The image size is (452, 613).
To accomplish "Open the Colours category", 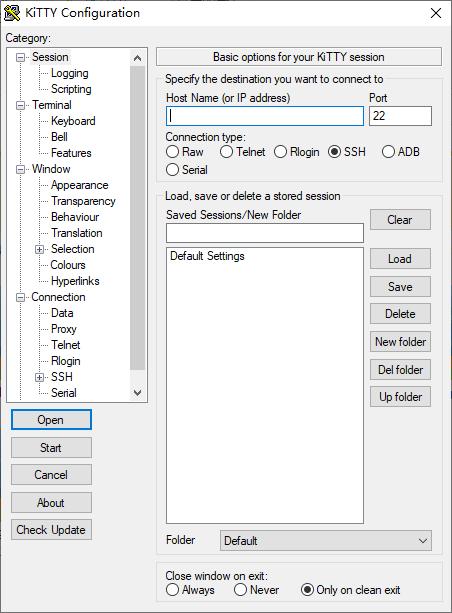I will point(68,265).
